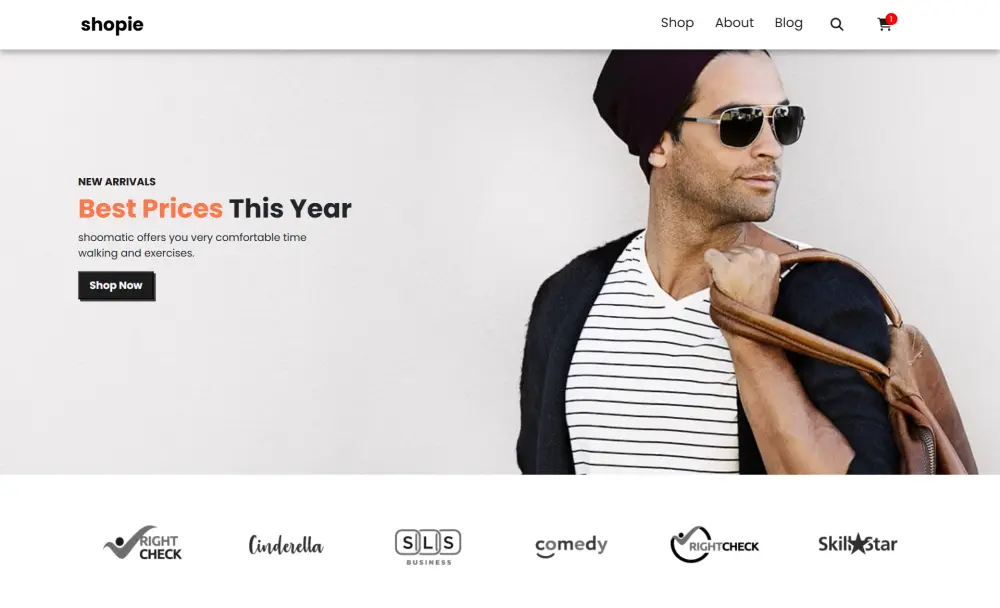Click the Best Prices This Year headline

pos(214,209)
